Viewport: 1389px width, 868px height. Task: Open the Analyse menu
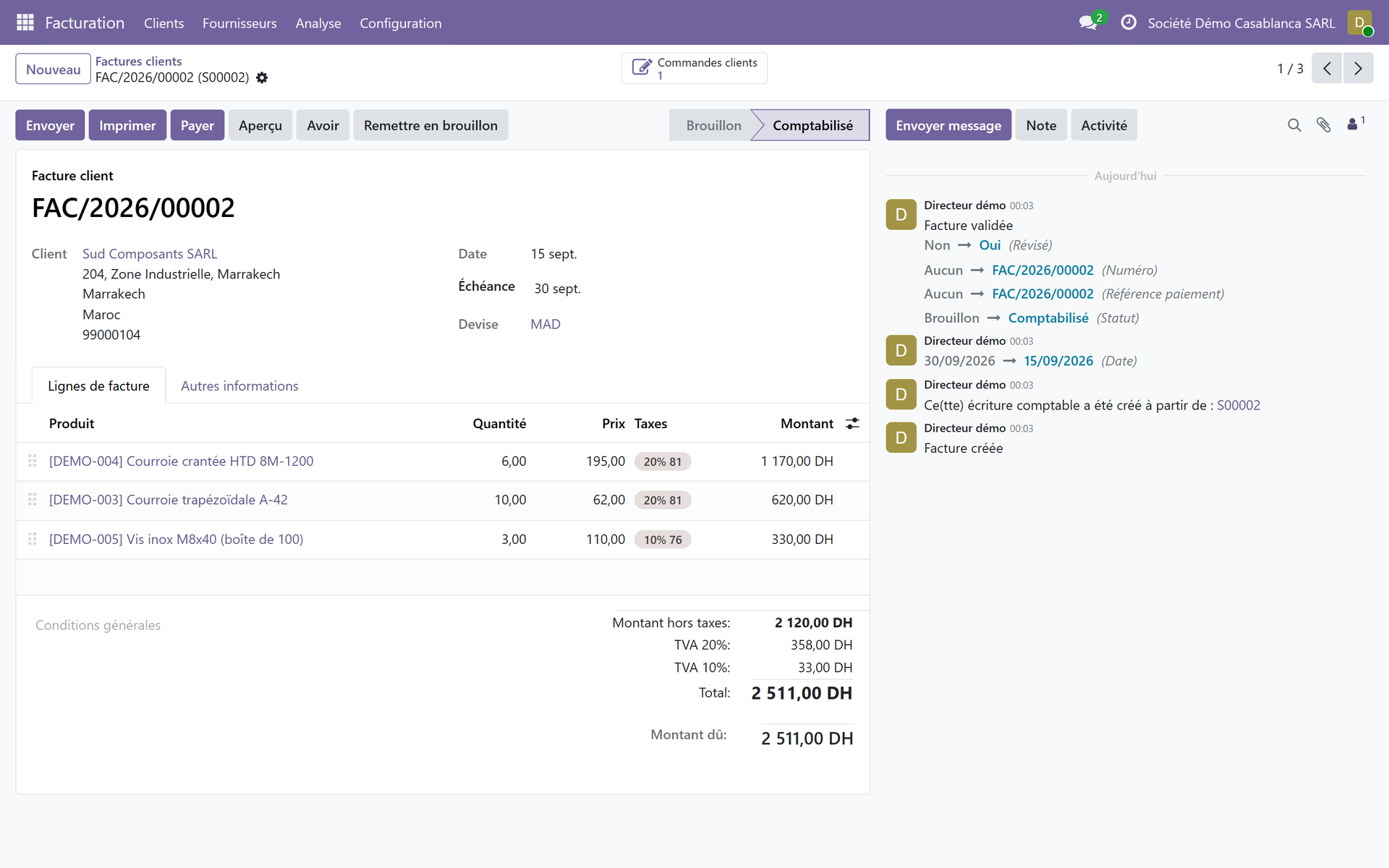coord(318,23)
